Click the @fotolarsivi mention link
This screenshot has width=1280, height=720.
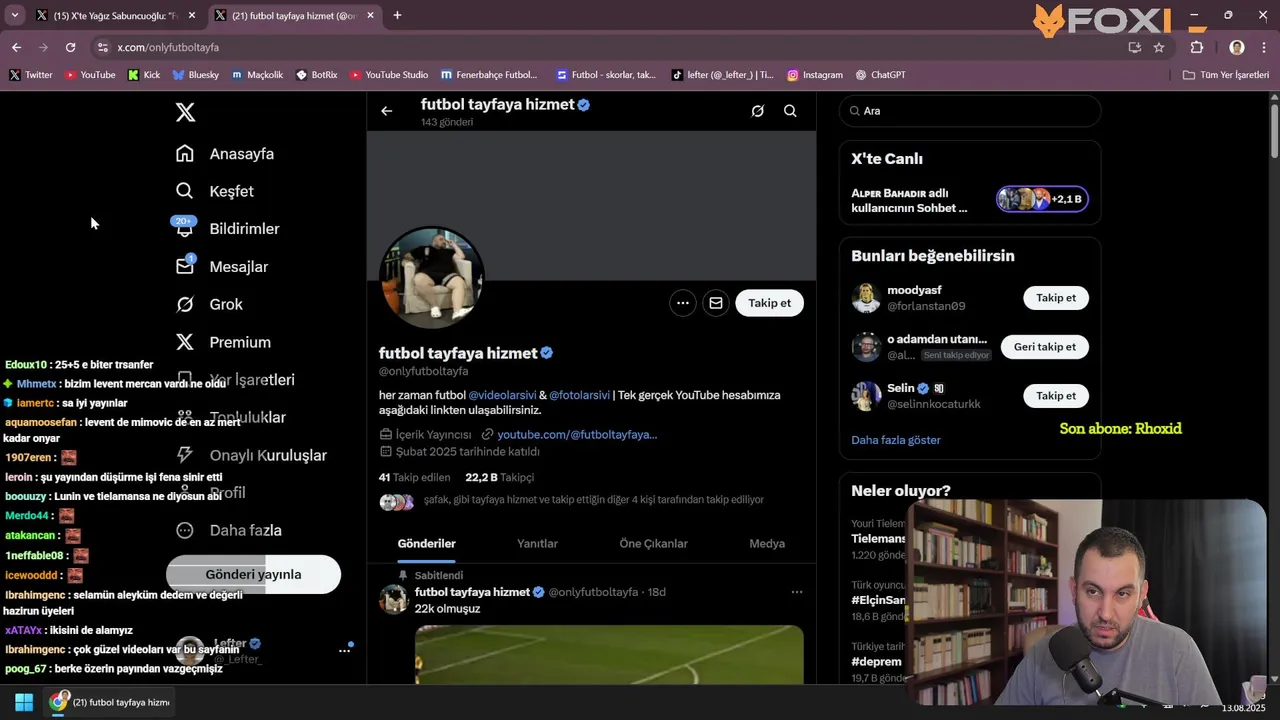[x=579, y=395]
